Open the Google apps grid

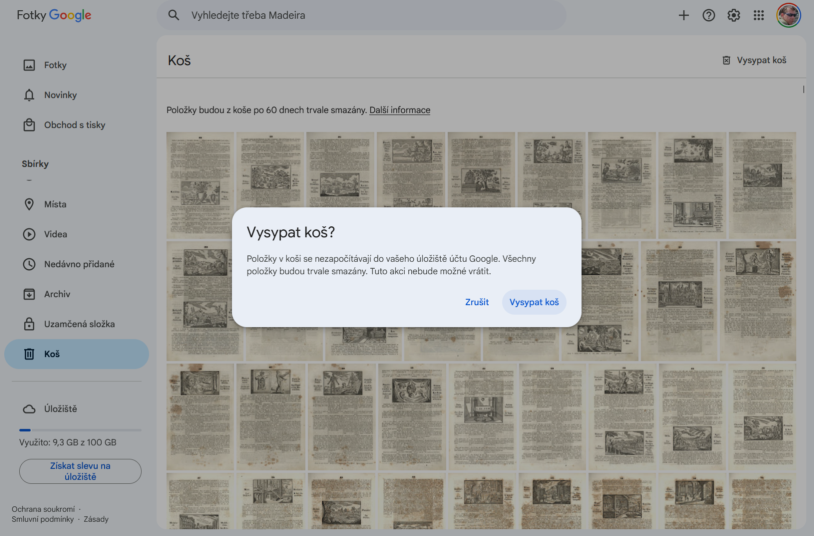pyautogui.click(x=758, y=15)
